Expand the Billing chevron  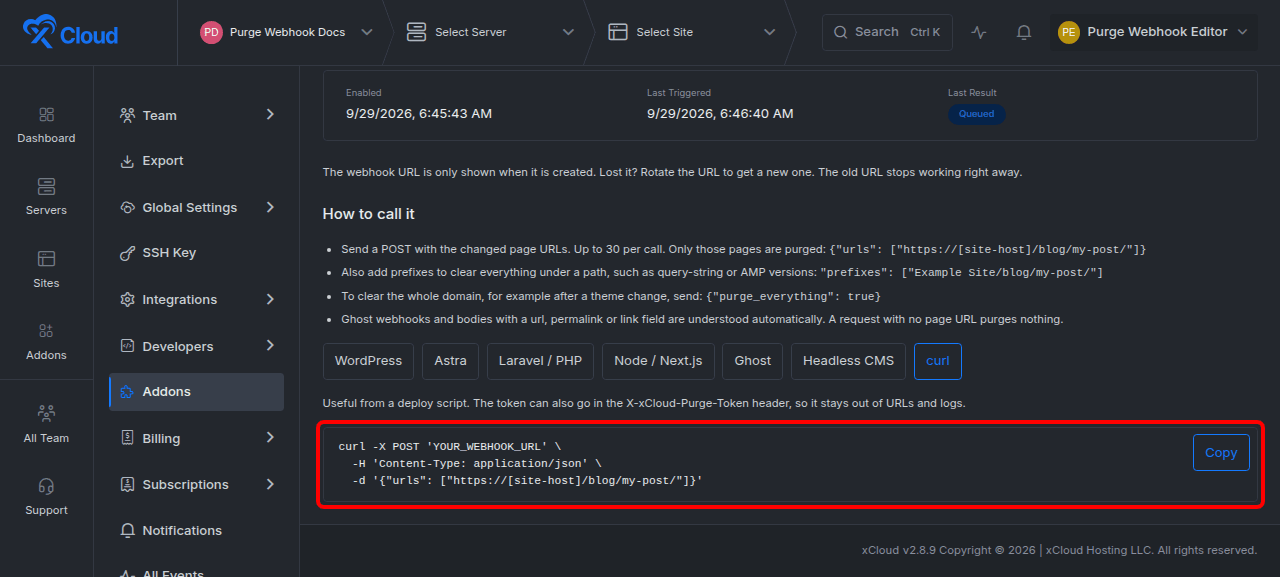(x=270, y=437)
